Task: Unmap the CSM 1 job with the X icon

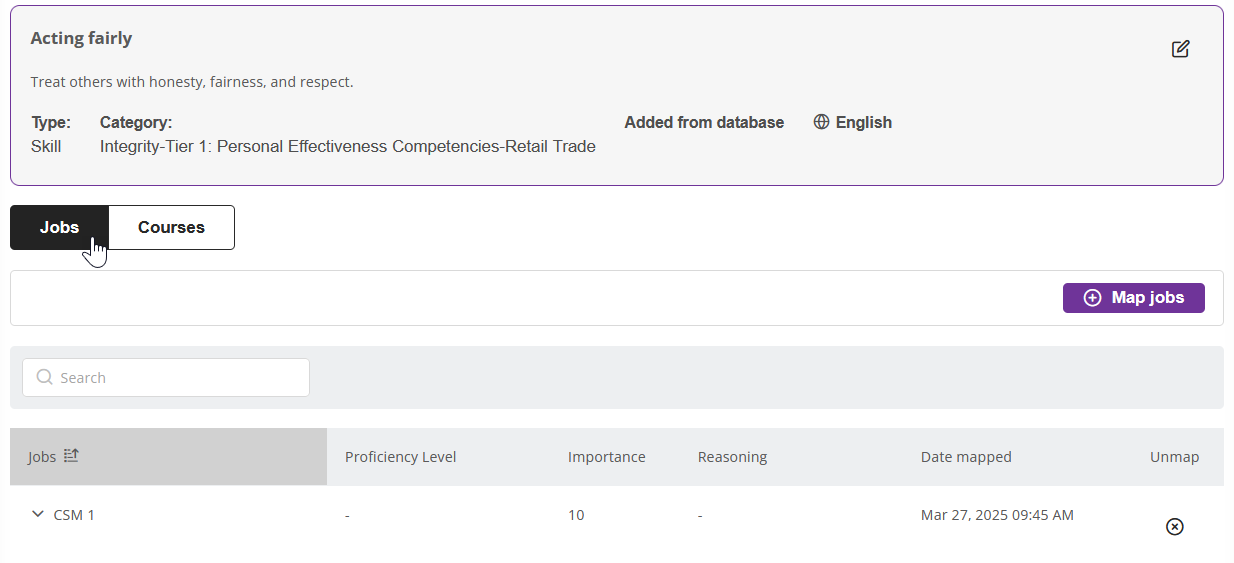Action: (1174, 526)
